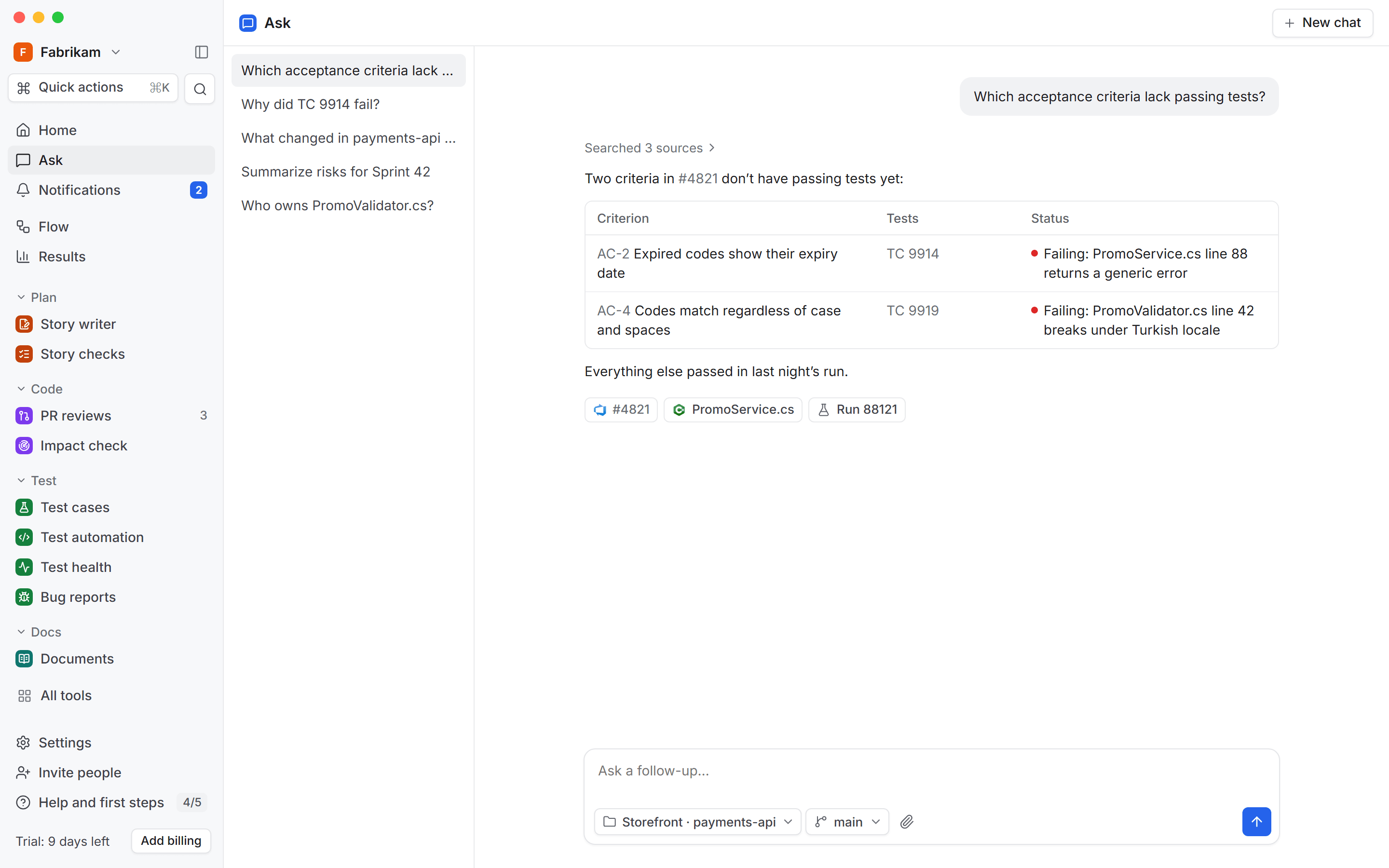The height and width of the screenshot is (868, 1389).
Task: Click the #4821 link in the answer text
Action: (x=698, y=178)
